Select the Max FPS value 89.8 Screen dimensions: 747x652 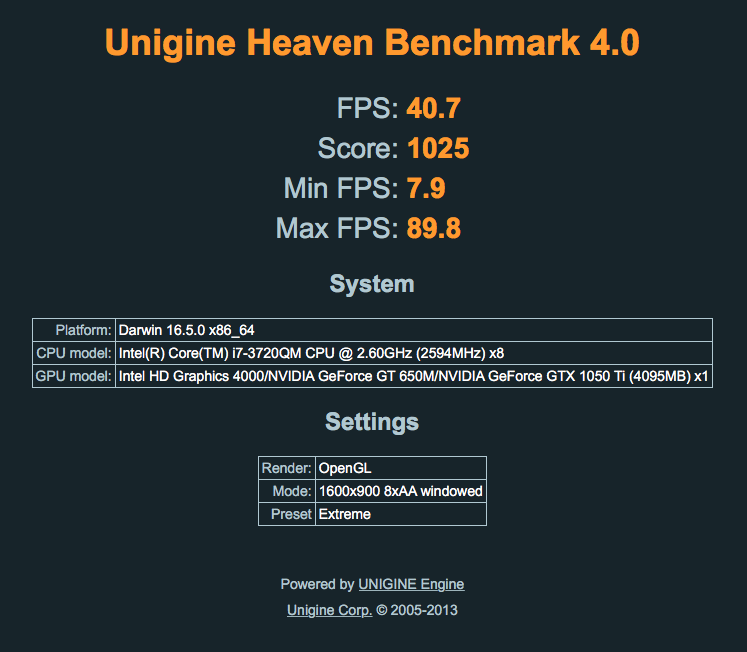(x=434, y=228)
